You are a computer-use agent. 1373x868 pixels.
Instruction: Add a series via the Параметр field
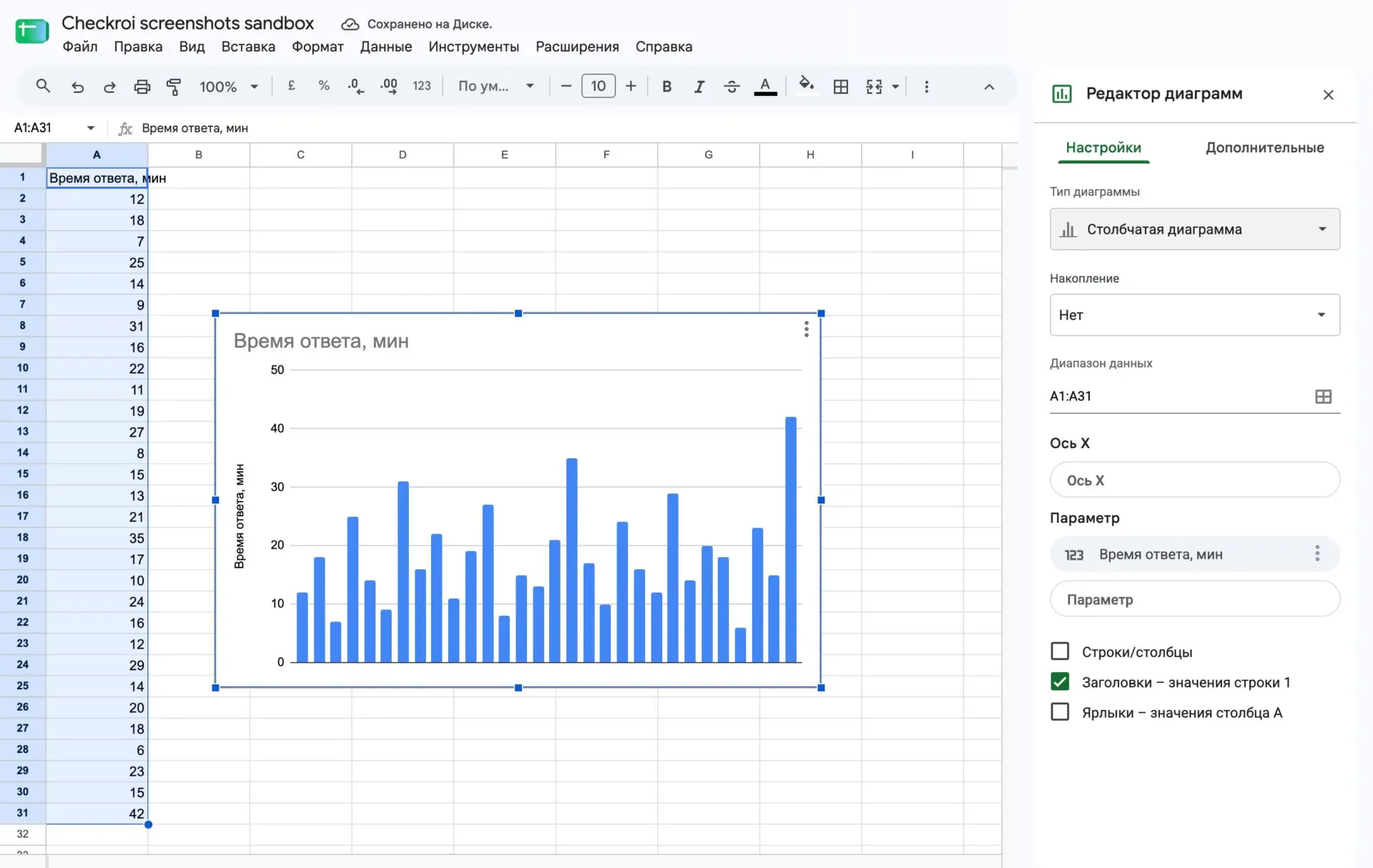pyautogui.click(x=1194, y=599)
